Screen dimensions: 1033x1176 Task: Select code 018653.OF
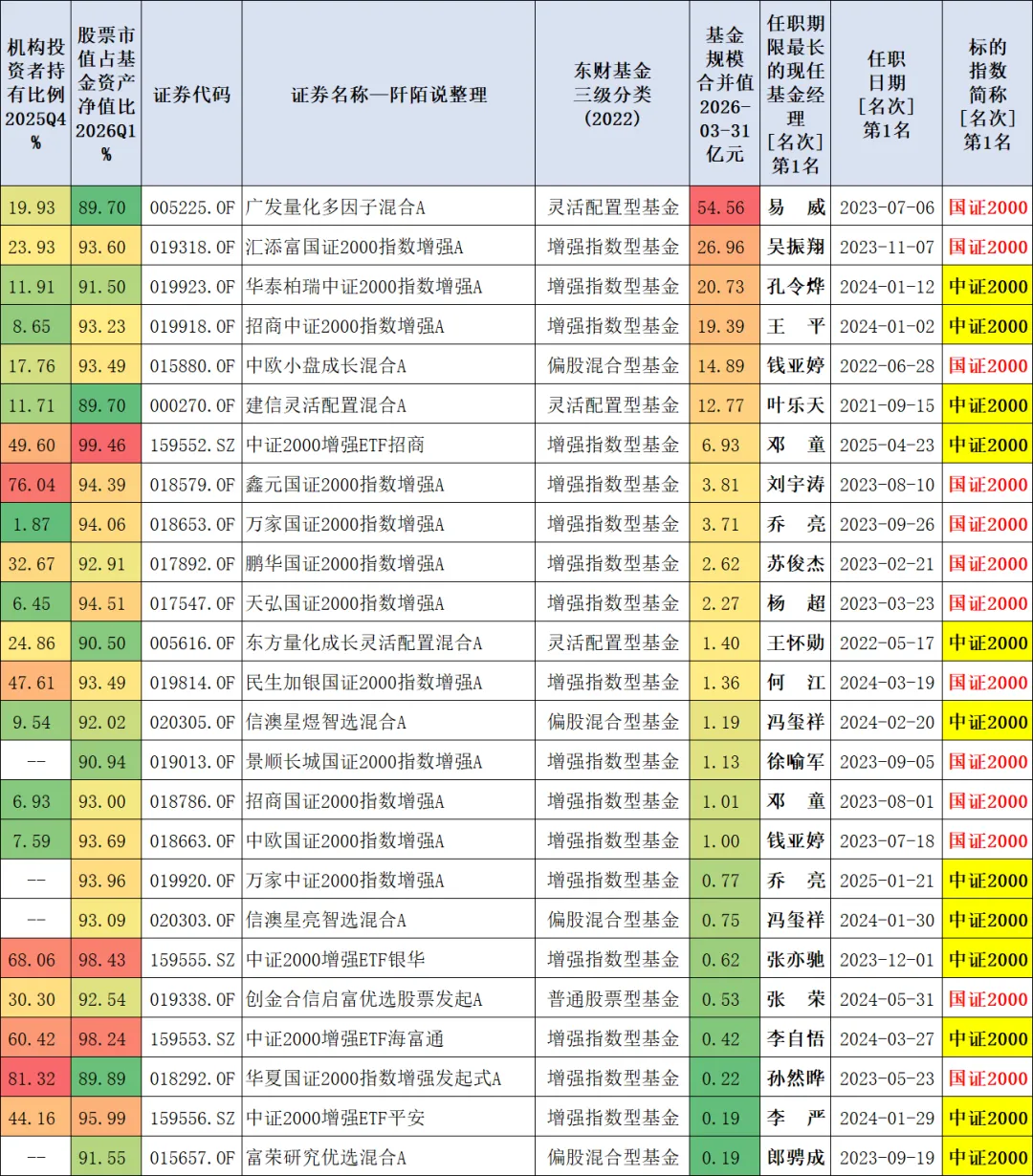click(191, 525)
